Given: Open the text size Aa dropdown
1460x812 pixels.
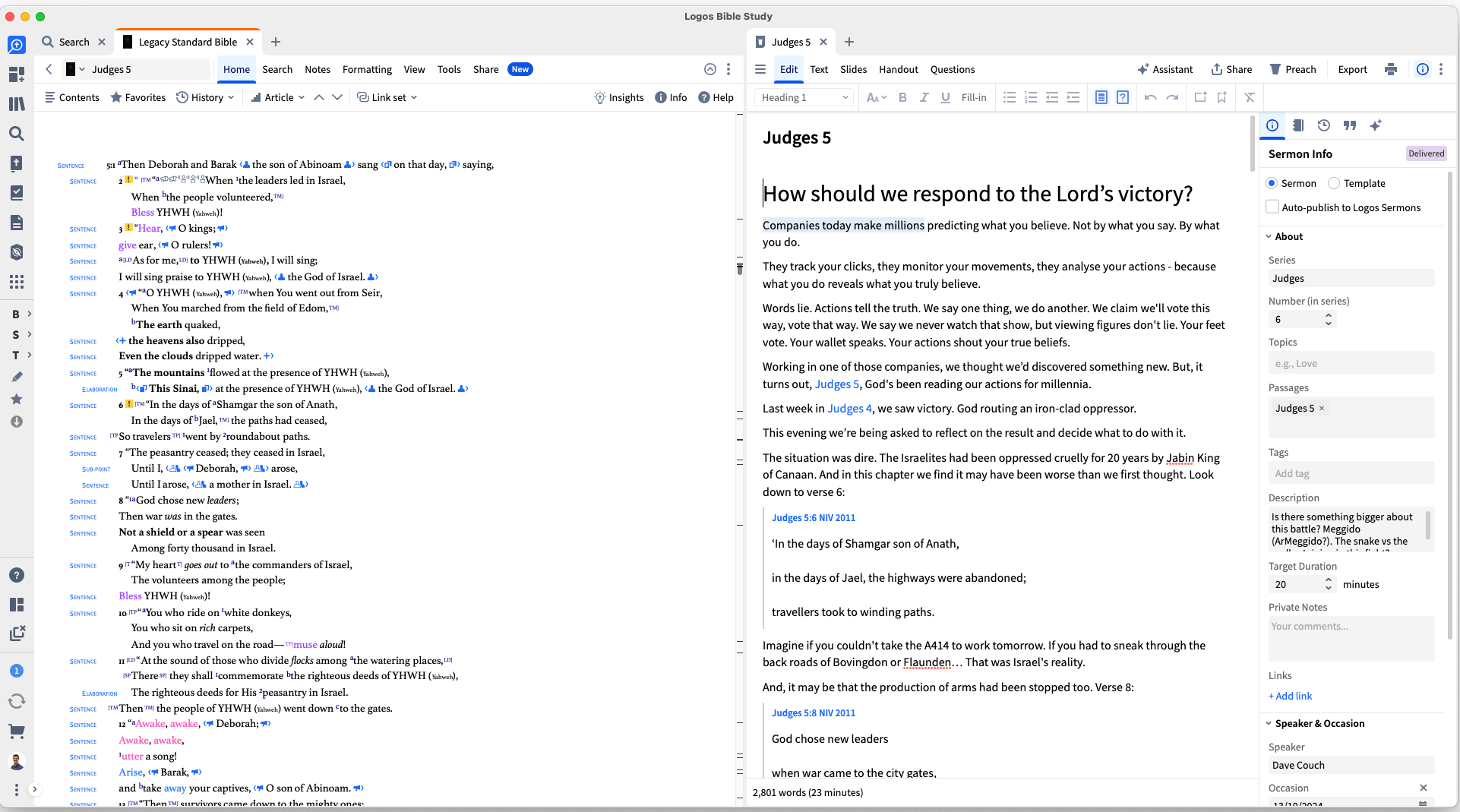Looking at the screenshot, I should (x=876, y=97).
